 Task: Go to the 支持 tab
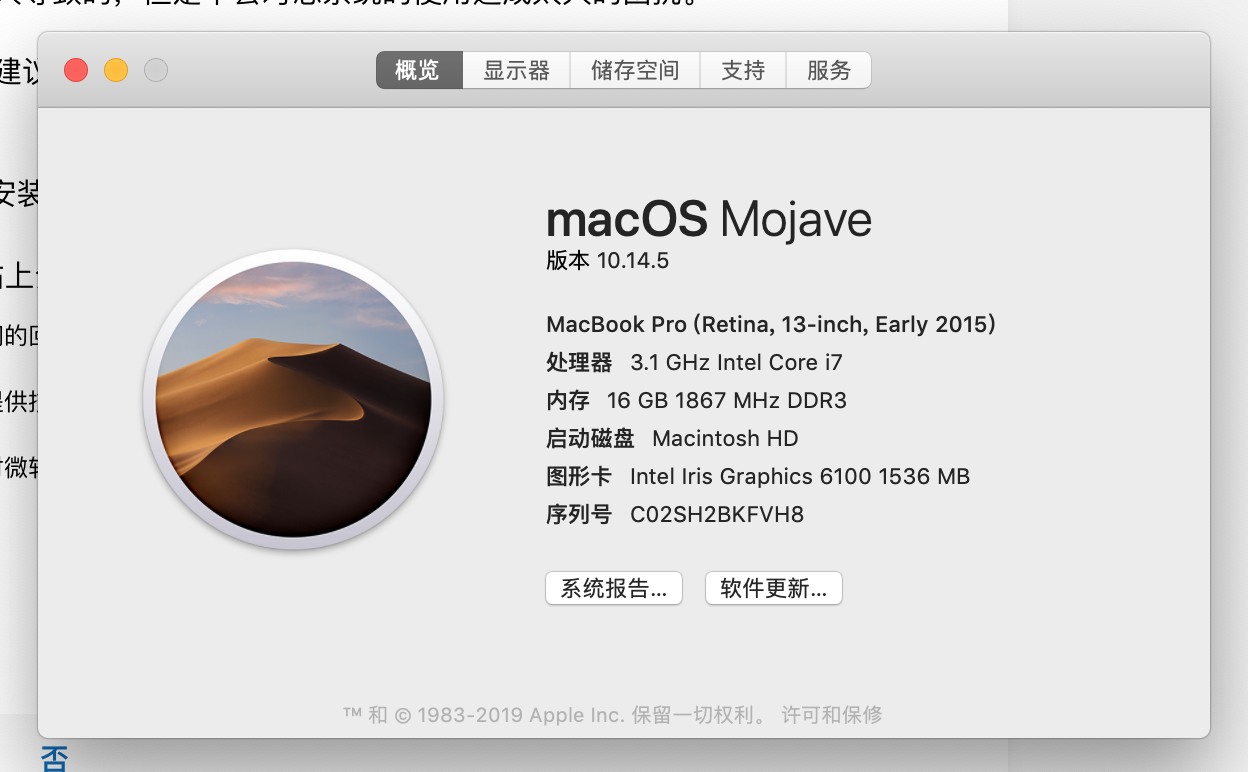[743, 70]
